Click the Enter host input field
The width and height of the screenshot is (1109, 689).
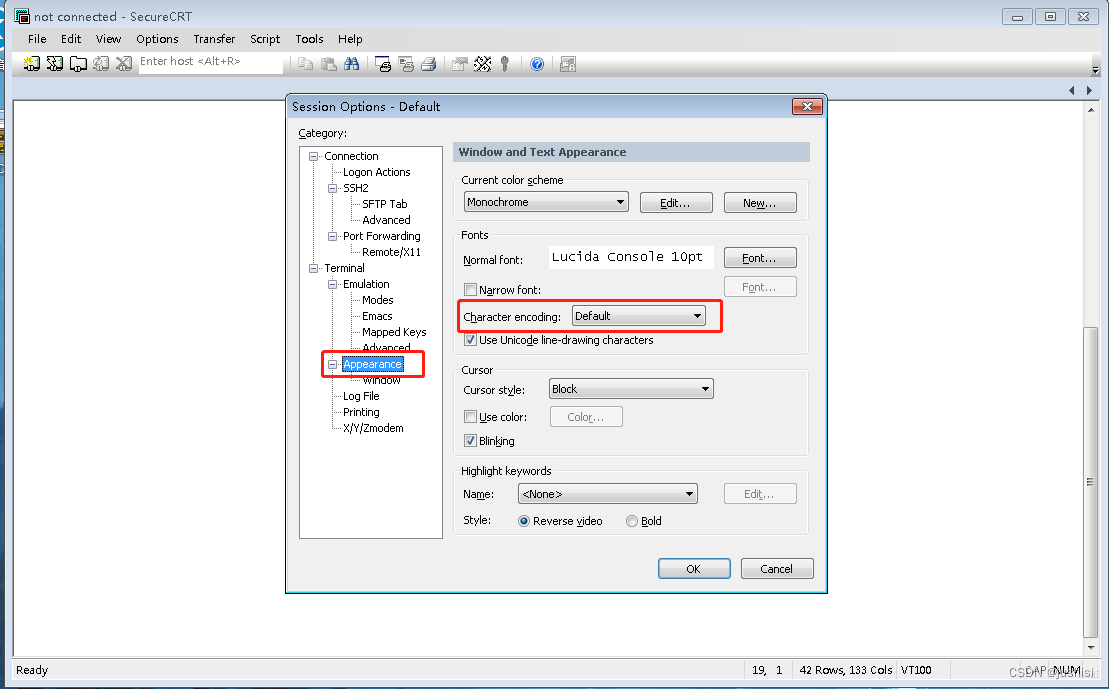click(x=211, y=64)
